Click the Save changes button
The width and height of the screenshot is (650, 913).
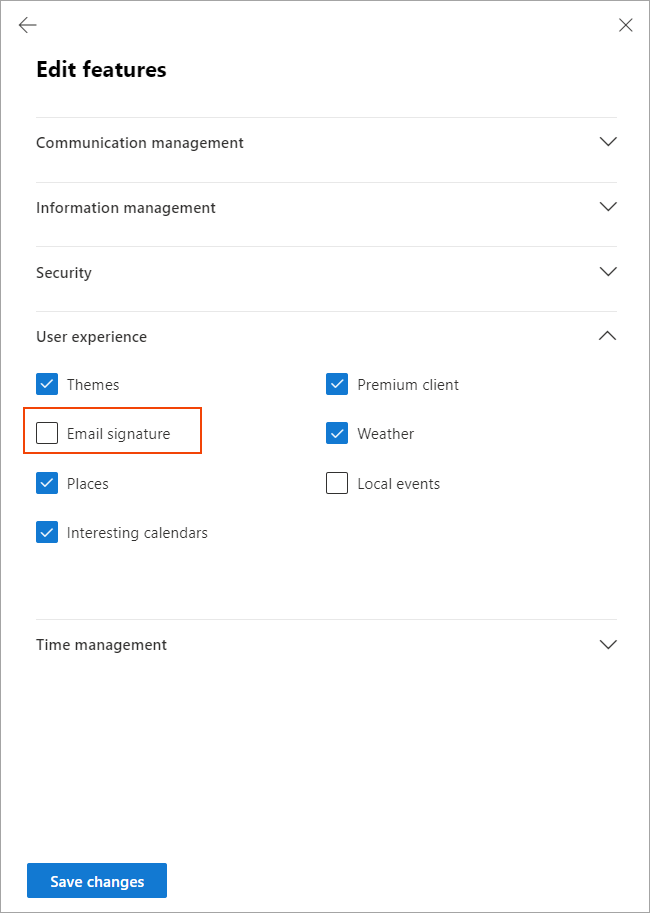[96, 880]
